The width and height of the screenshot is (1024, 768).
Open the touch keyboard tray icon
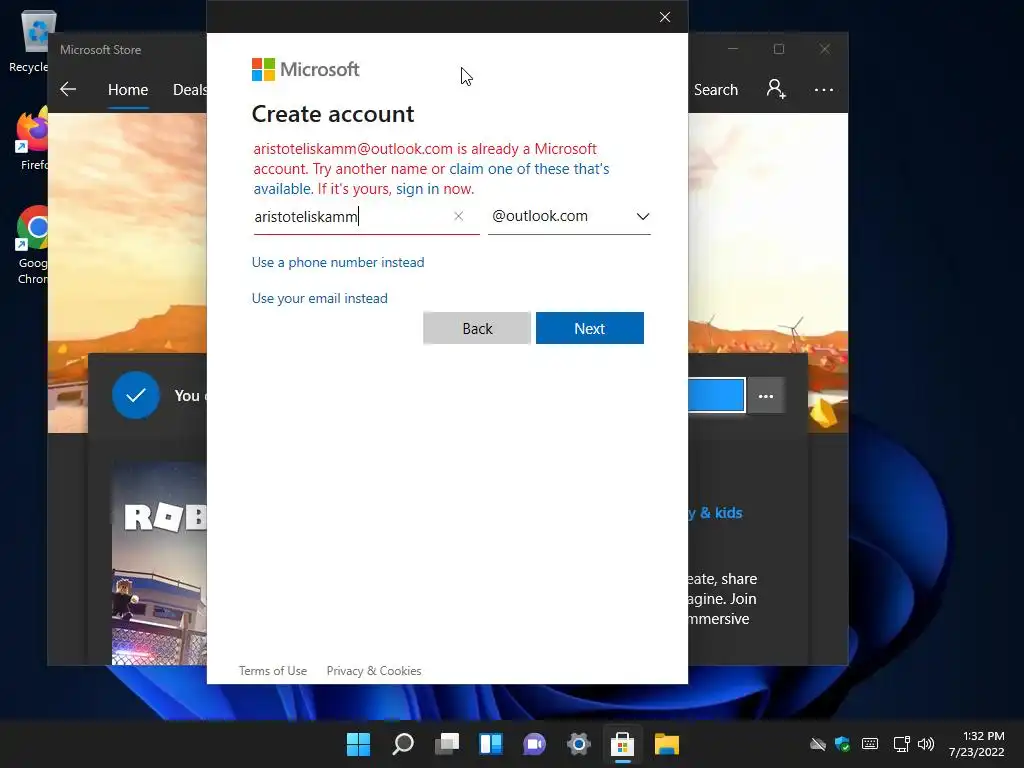click(870, 744)
